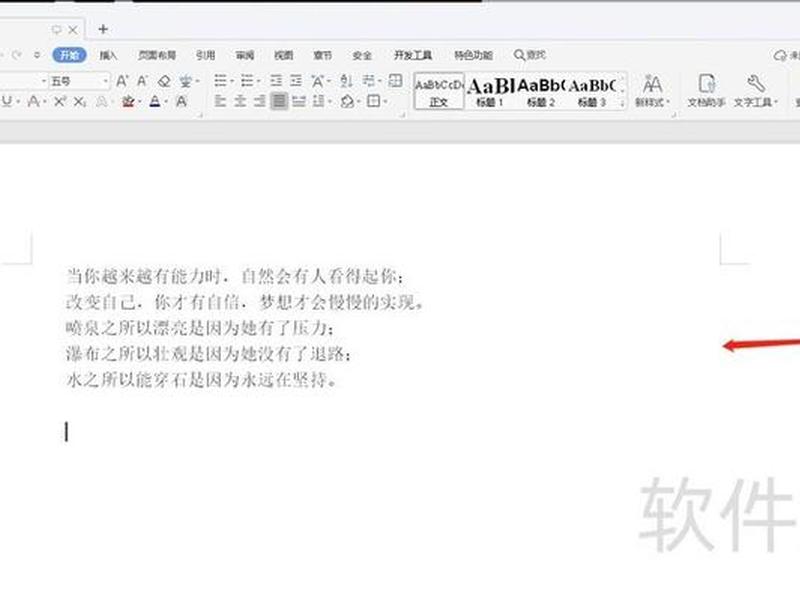800x600 pixels.
Task: Click the 查找 search button
Action: pos(530,55)
